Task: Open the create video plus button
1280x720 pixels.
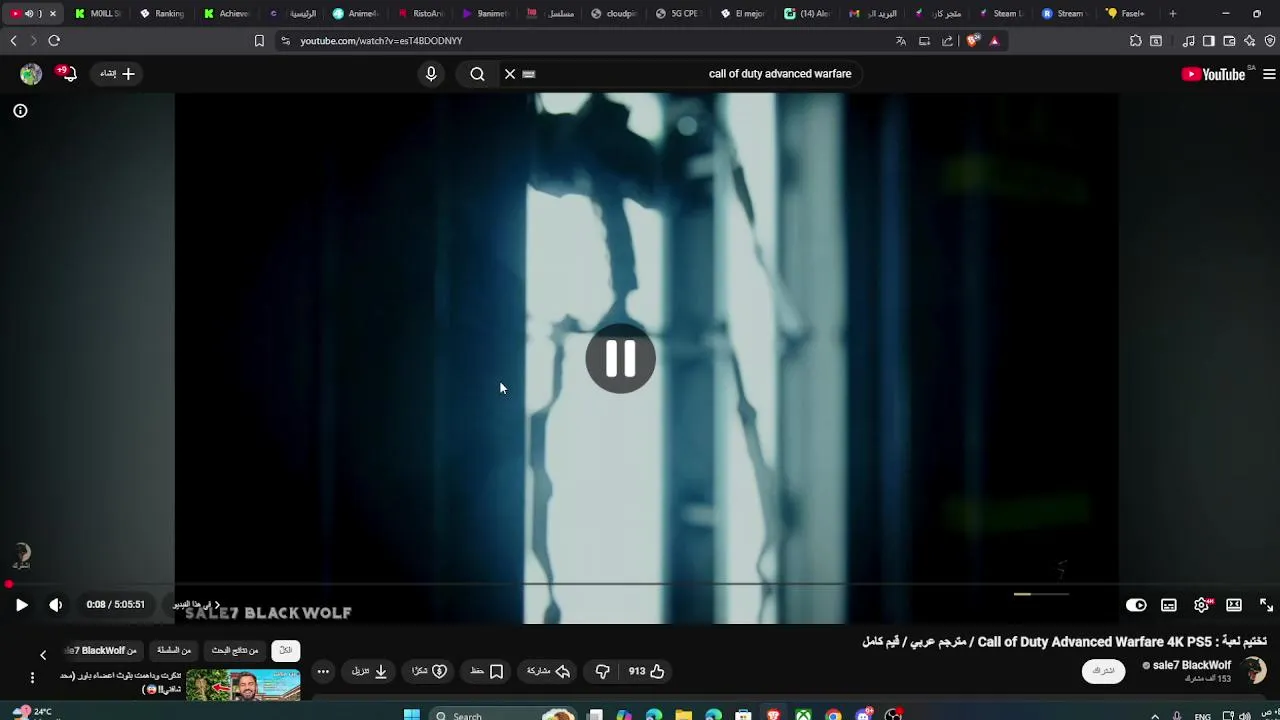Action: pos(117,74)
